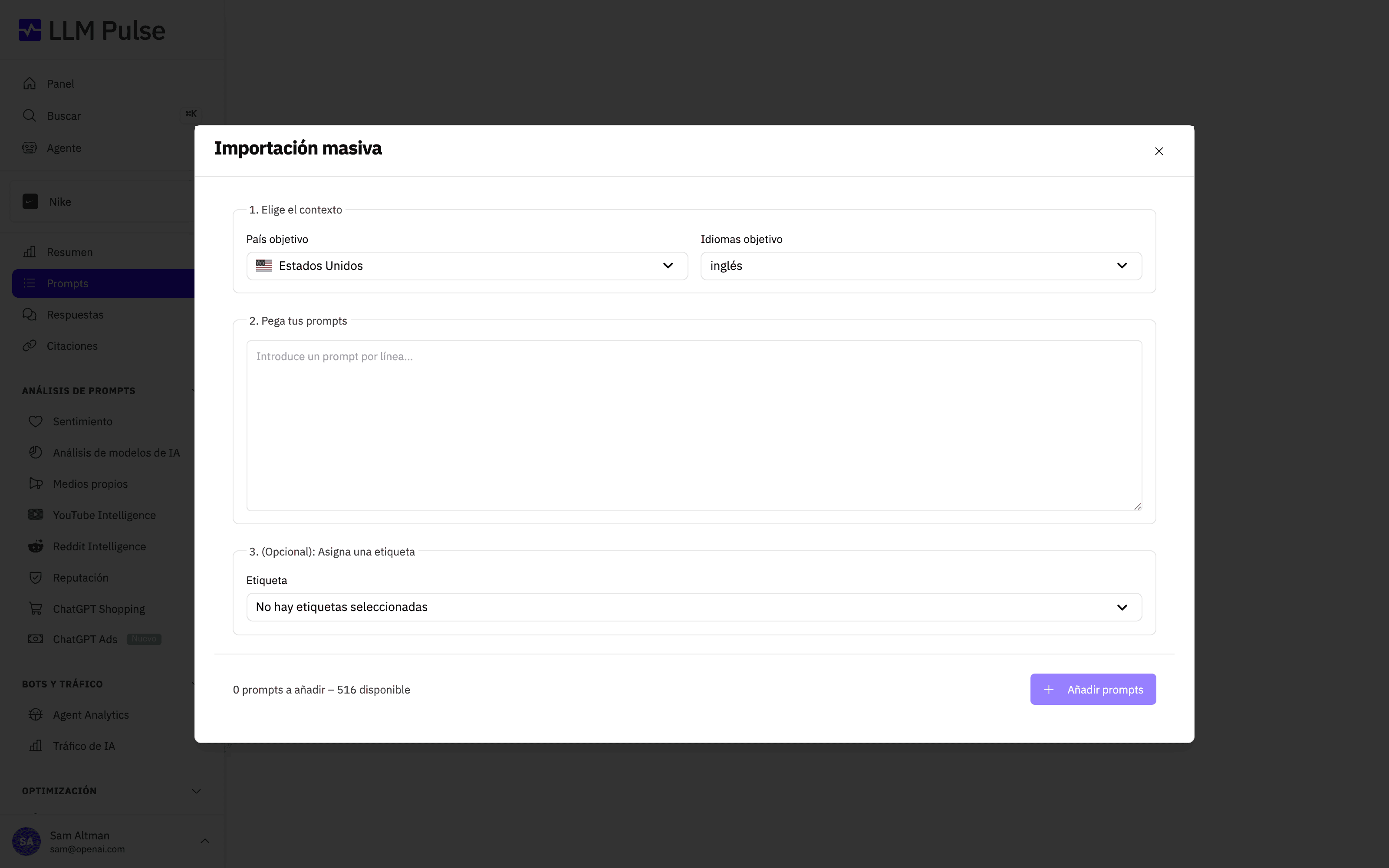This screenshot has width=1389, height=868.
Task: Open the Respuestas page
Action: (x=75, y=315)
